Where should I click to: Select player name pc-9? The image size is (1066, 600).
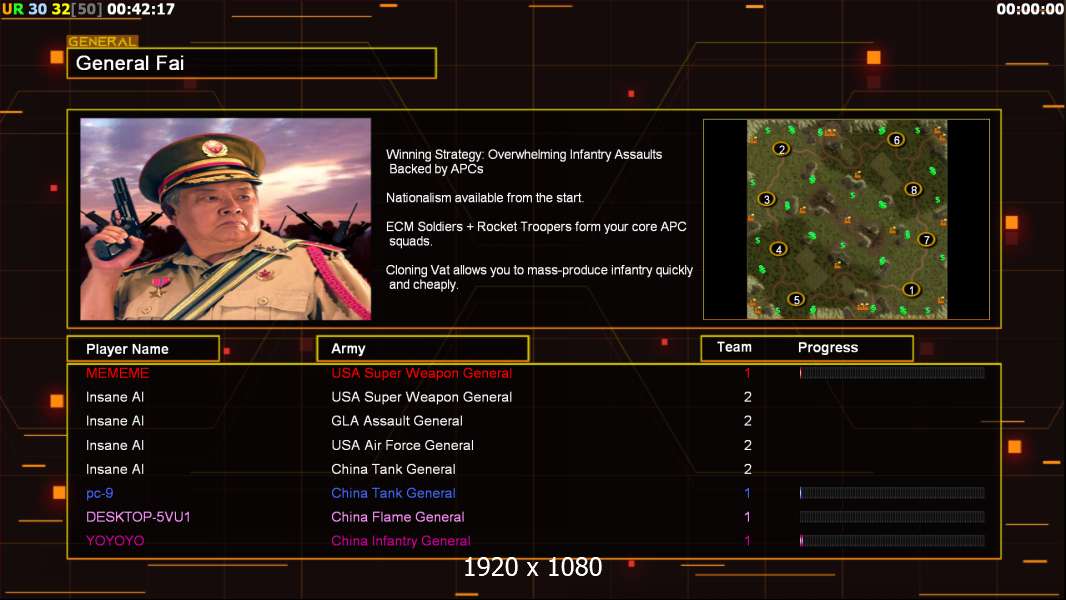tap(99, 493)
